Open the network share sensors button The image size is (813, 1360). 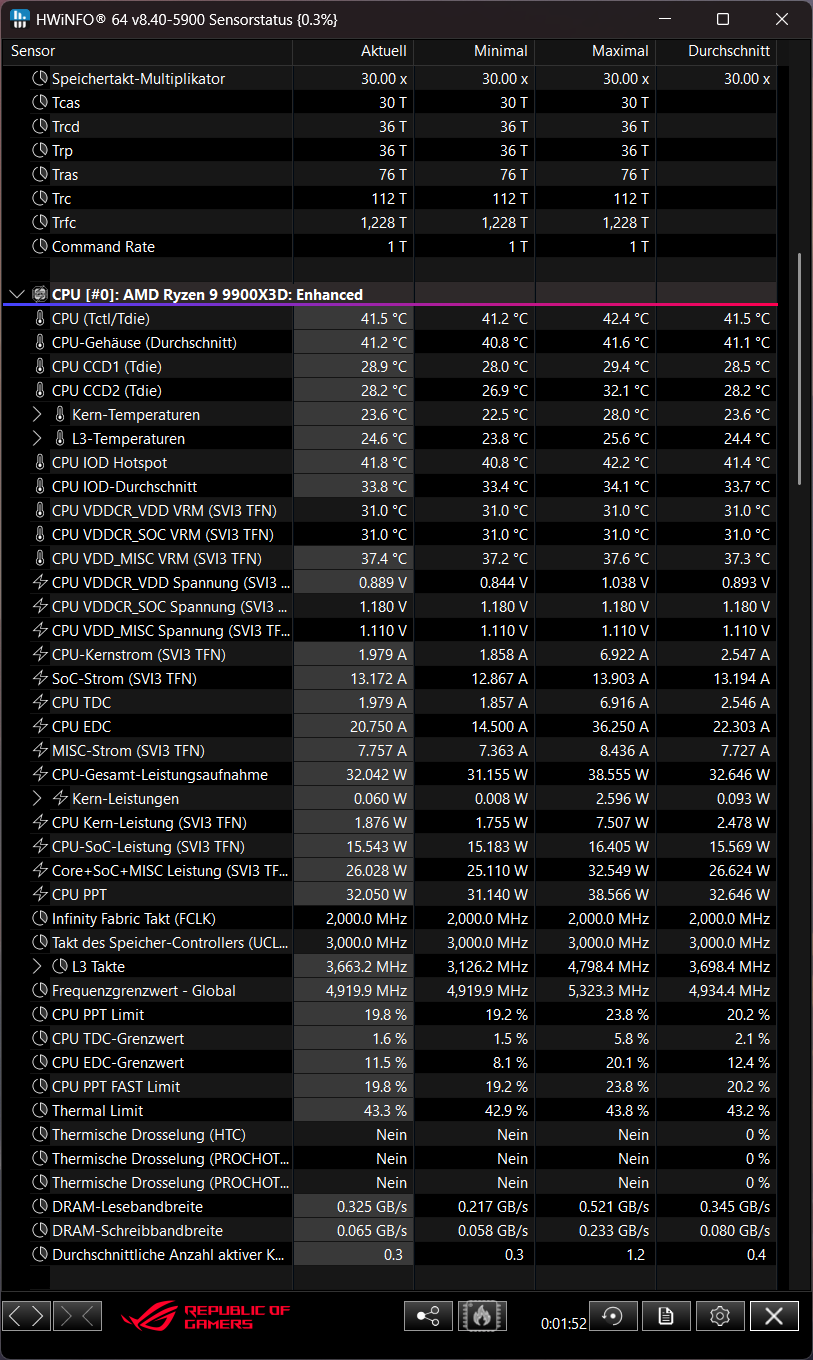click(x=428, y=1316)
